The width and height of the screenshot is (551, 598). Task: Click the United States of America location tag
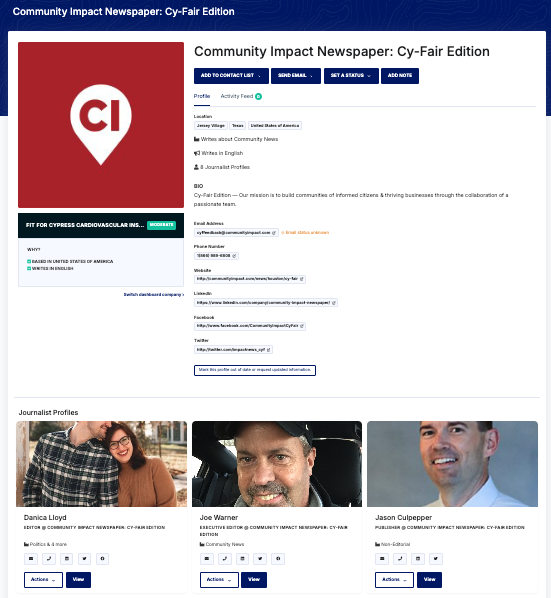(275, 126)
